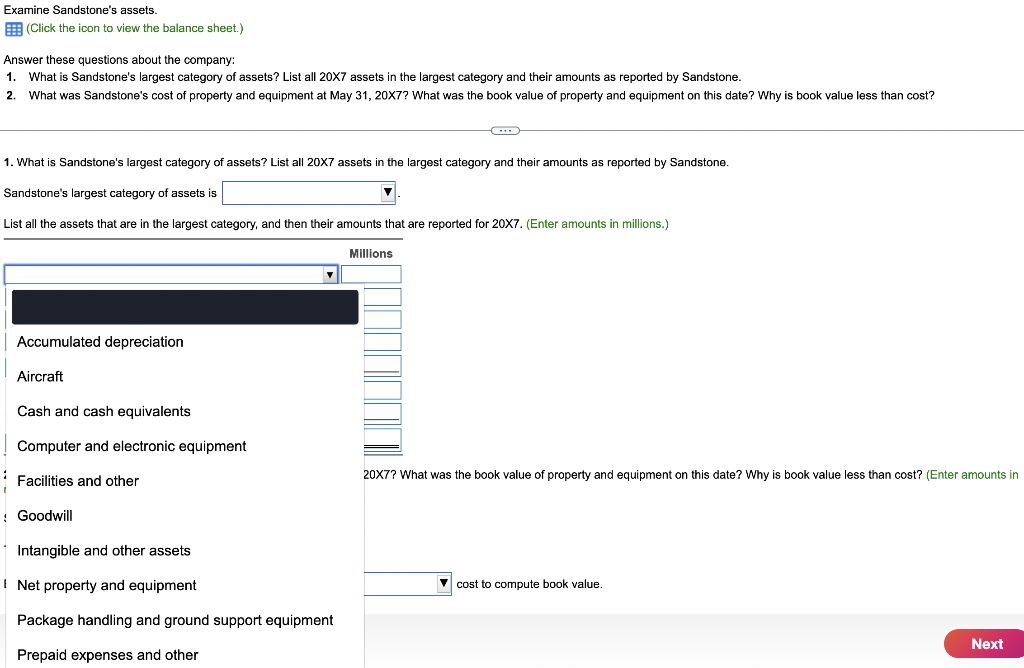1024x668 pixels.
Task: Click the Next button
Action: (x=984, y=644)
